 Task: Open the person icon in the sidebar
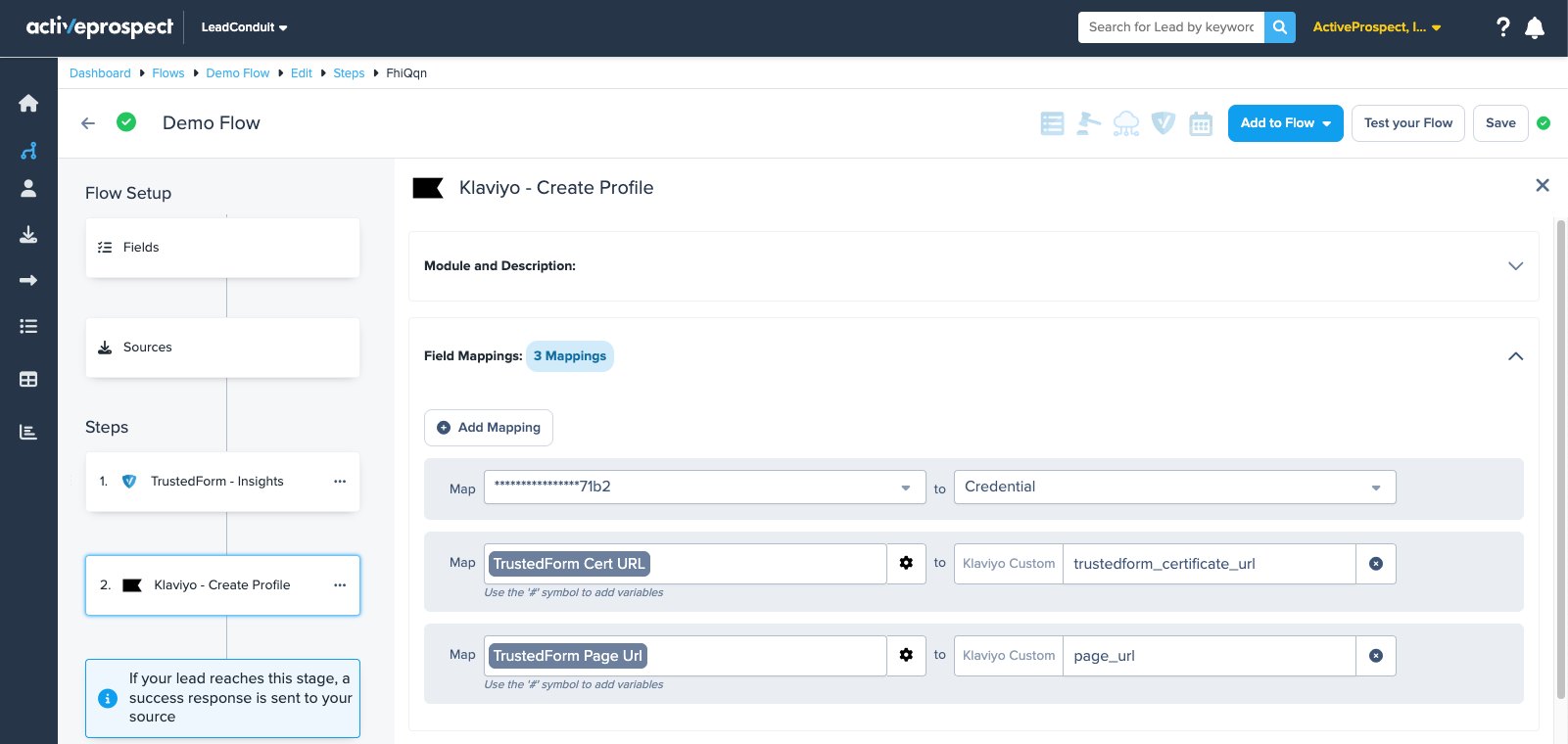pos(28,188)
